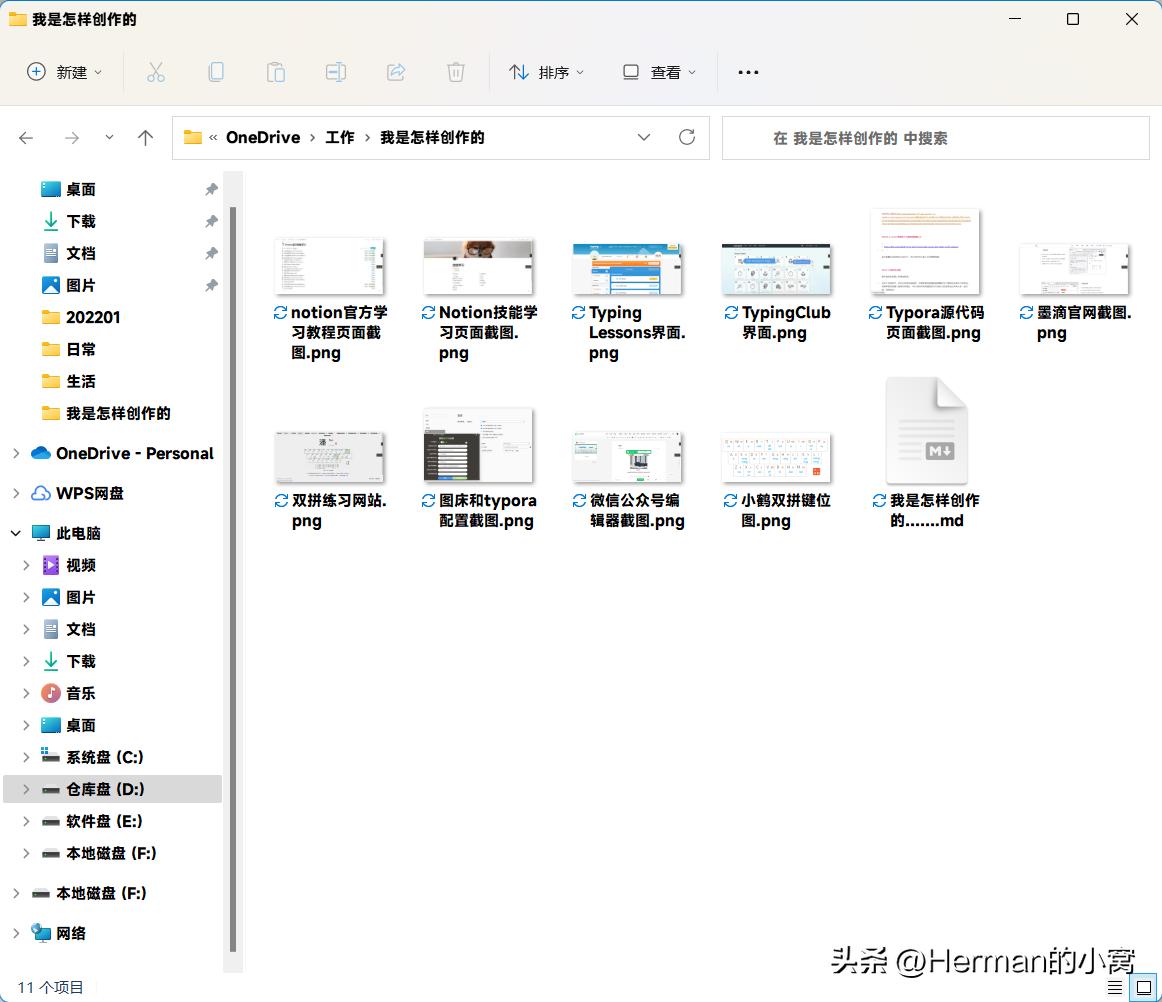1162x1002 pixels.
Task: Click the Up navigation arrow
Action: (145, 137)
